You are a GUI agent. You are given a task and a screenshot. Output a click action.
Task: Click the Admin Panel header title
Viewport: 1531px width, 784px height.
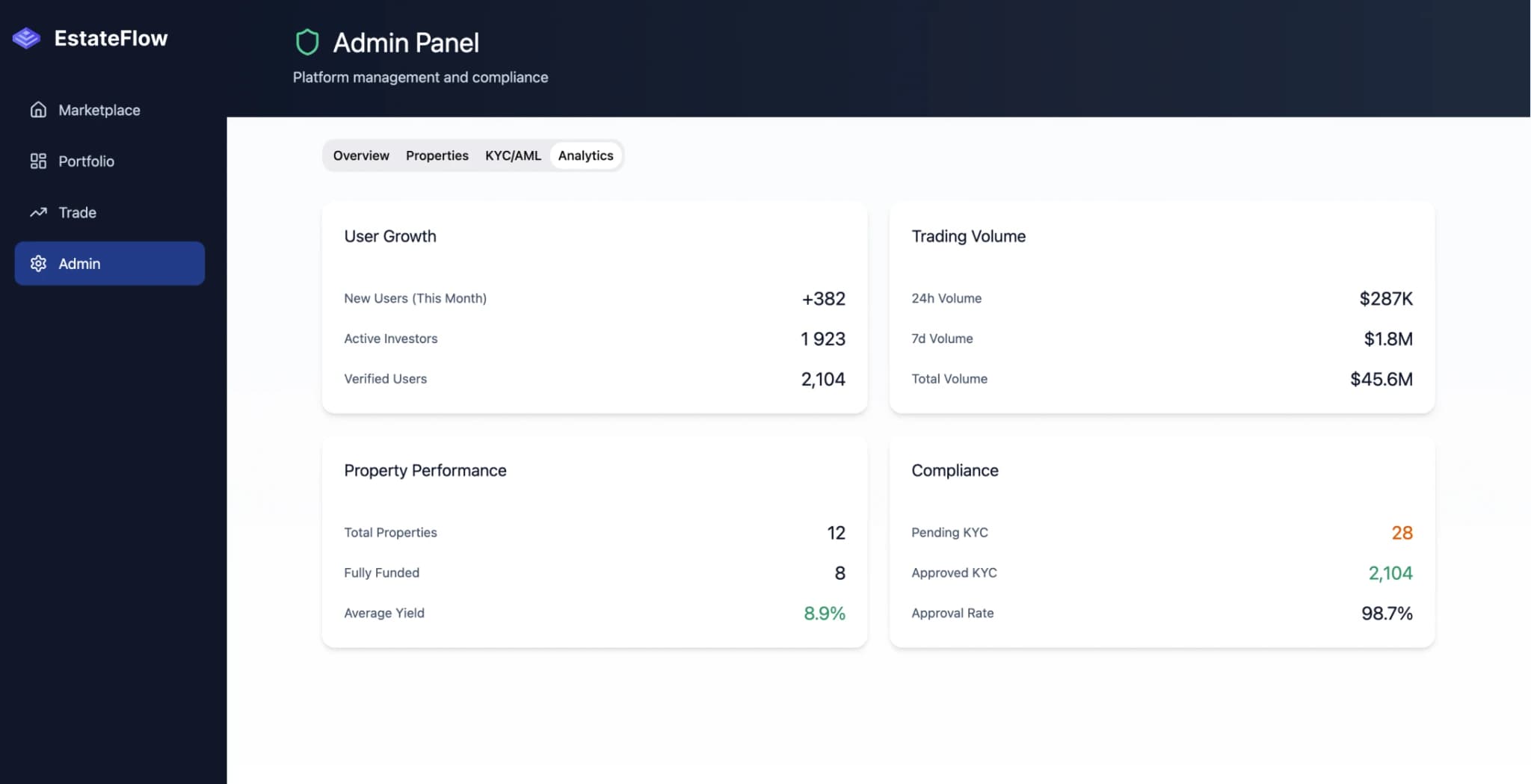pos(406,43)
